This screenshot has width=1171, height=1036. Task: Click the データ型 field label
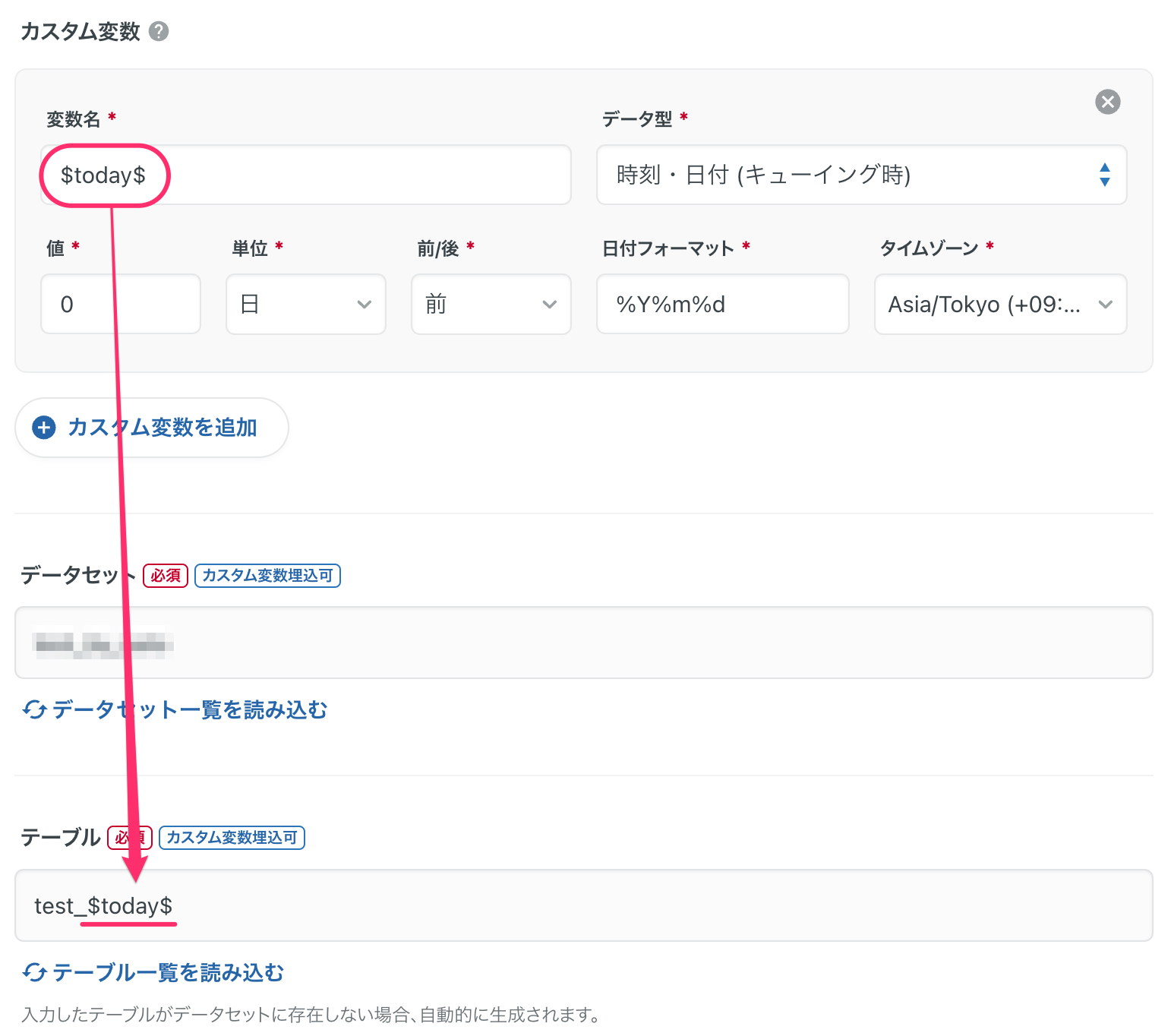pyautogui.click(x=637, y=118)
